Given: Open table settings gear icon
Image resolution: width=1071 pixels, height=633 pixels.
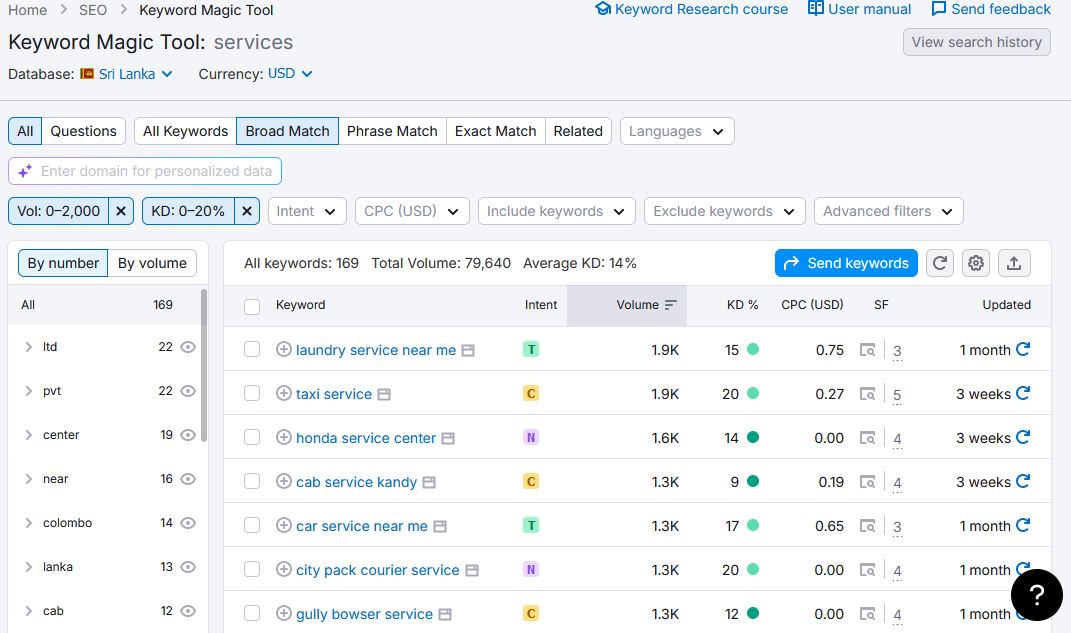Looking at the screenshot, I should (976, 263).
